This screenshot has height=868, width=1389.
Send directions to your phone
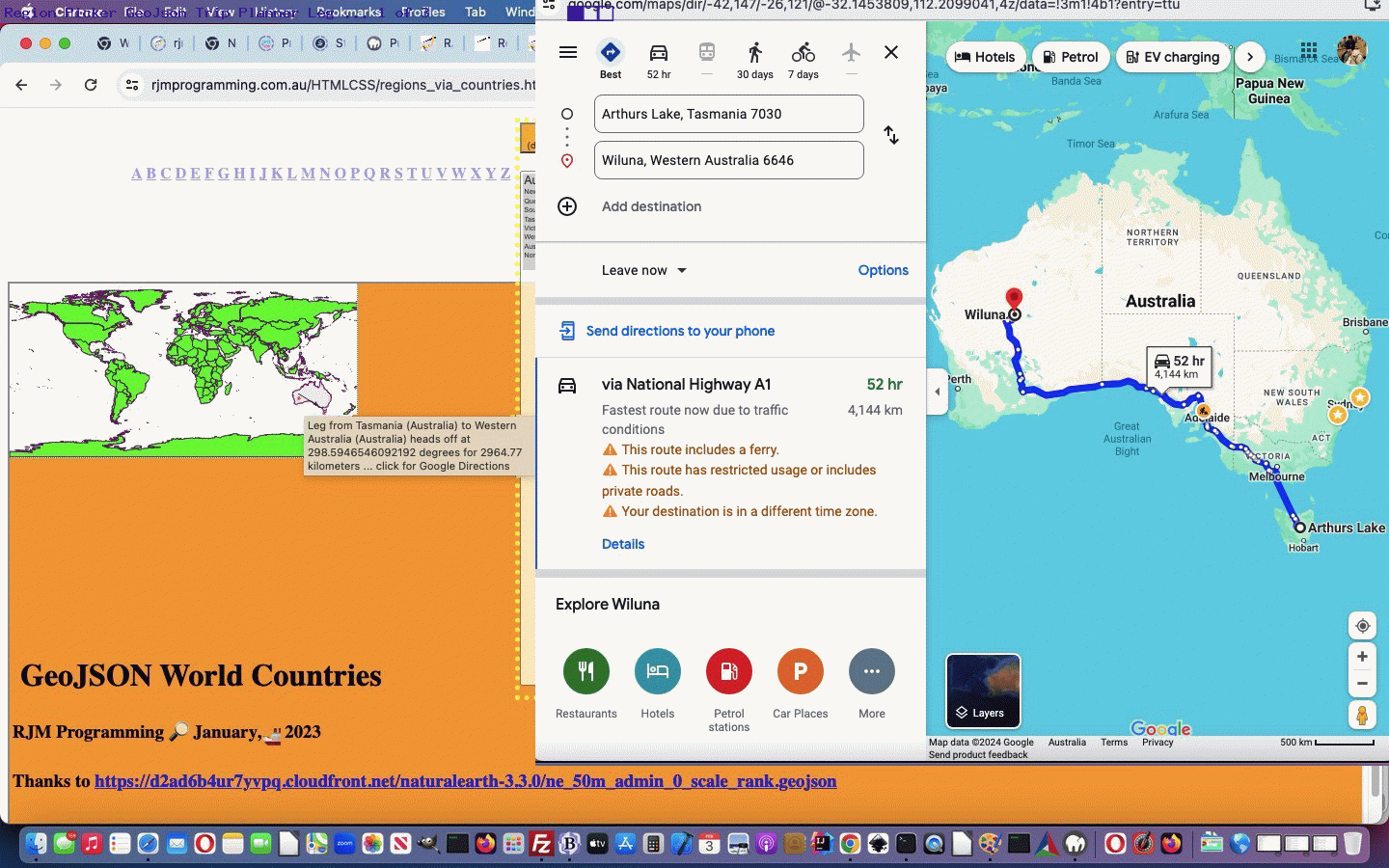point(680,331)
